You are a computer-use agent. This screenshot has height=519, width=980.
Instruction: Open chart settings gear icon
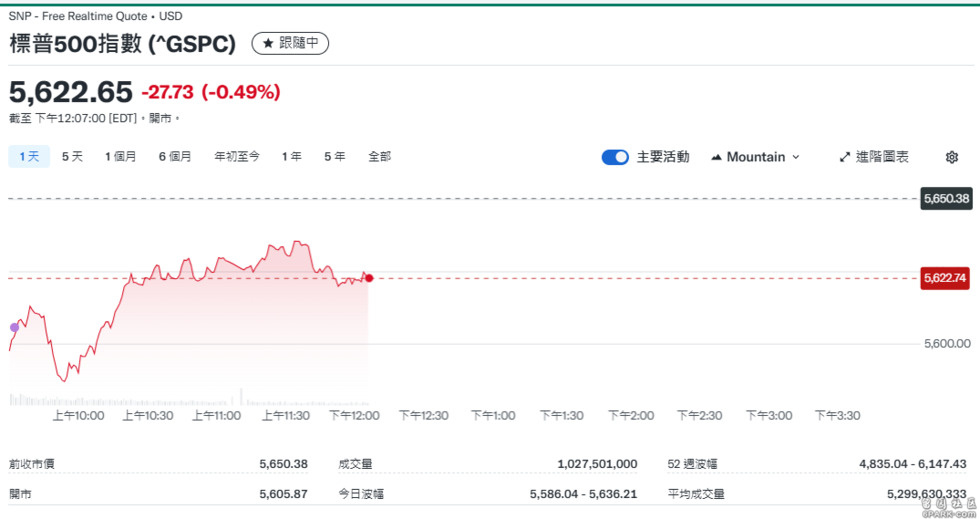tap(951, 157)
